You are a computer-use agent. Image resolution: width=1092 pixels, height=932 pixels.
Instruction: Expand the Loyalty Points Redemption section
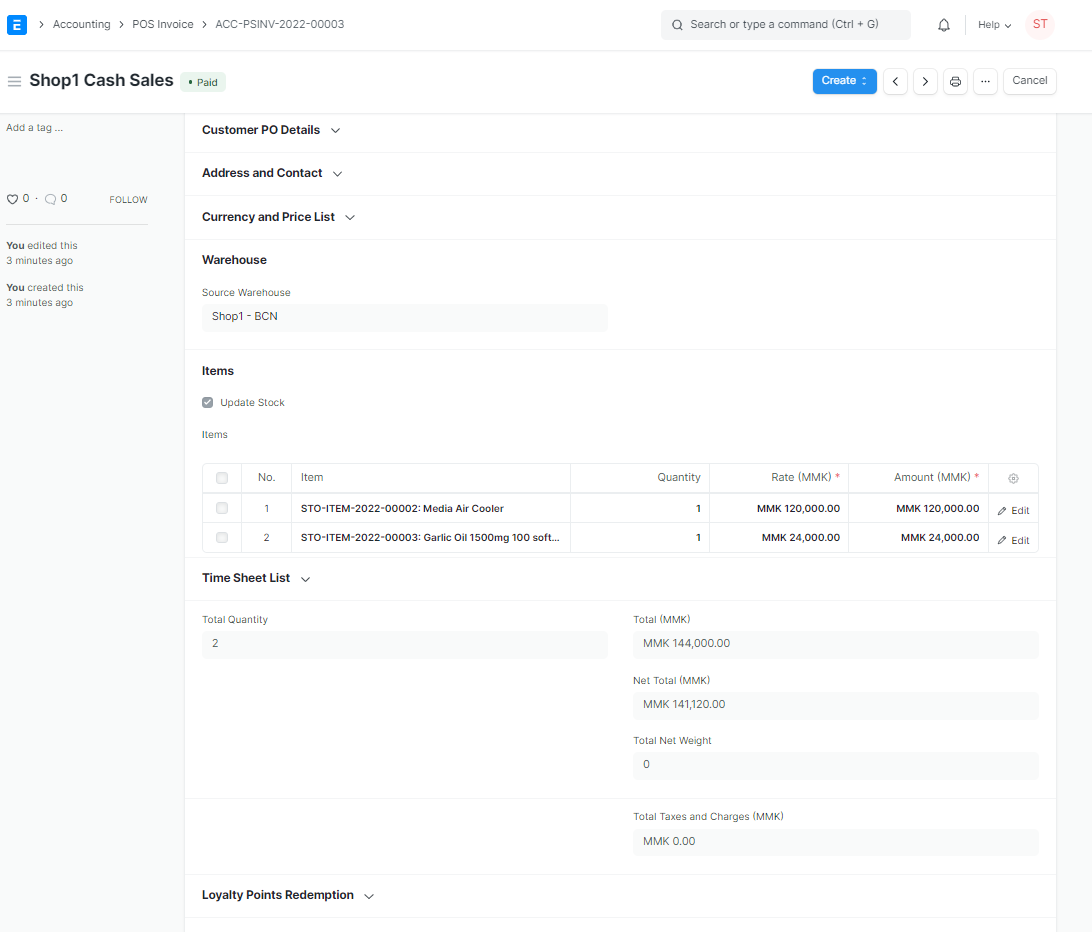278,895
